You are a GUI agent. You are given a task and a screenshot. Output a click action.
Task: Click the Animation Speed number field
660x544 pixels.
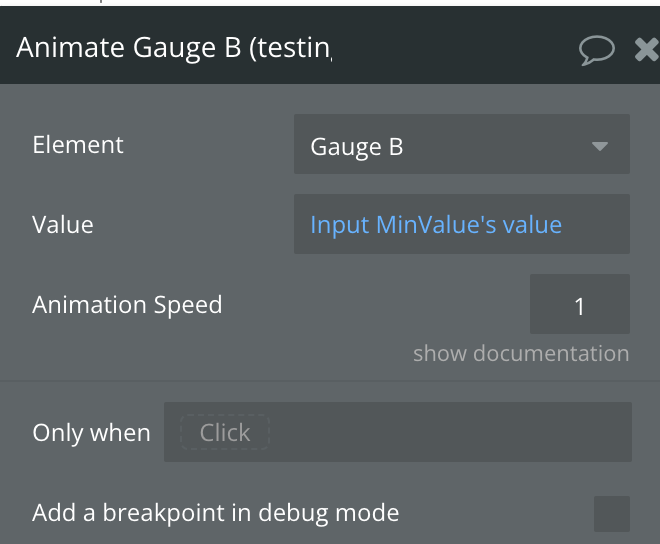[x=580, y=304]
